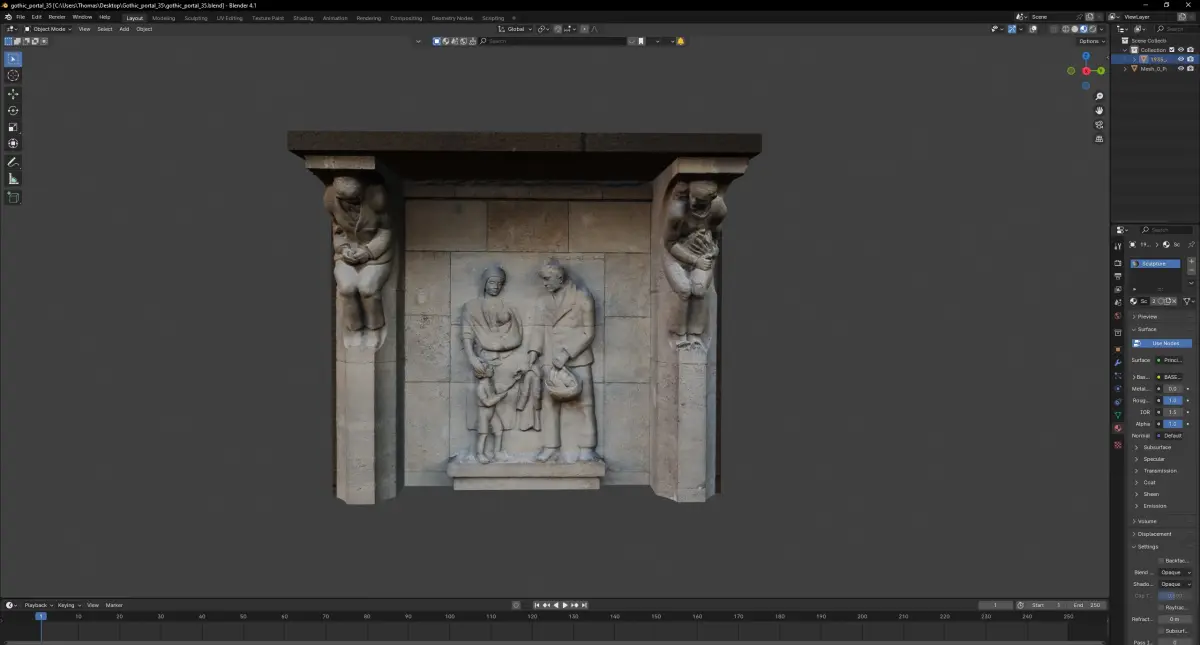Click the Blender logo menu icon
The image size is (1200, 645).
pos(7,17)
